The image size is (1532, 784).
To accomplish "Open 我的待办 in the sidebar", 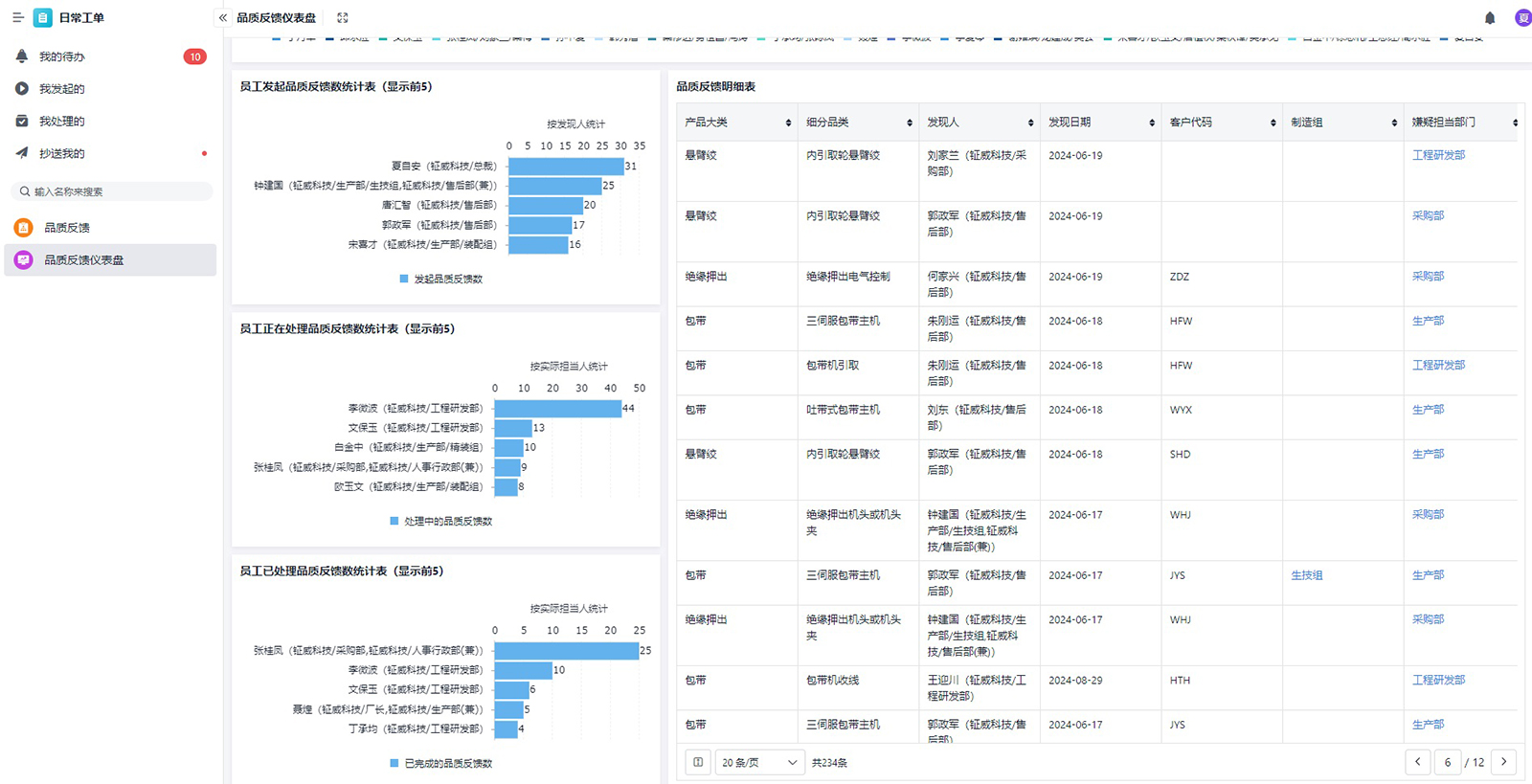I will coord(62,56).
